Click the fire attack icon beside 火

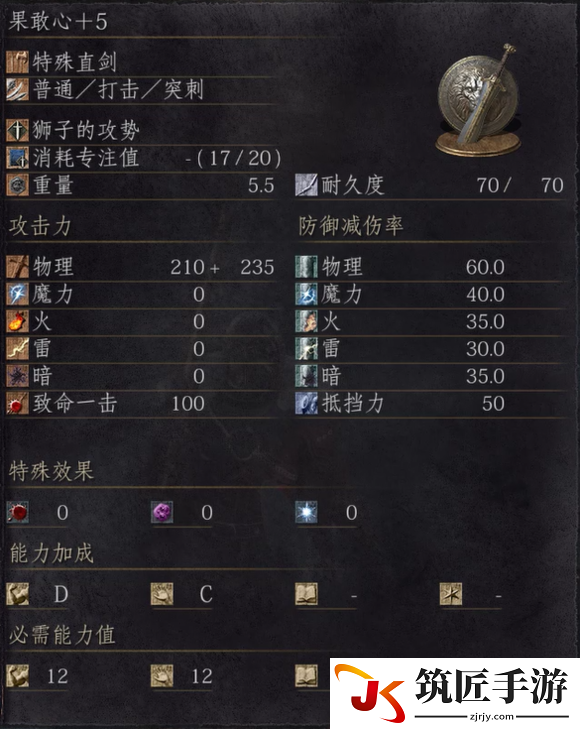(x=18, y=322)
